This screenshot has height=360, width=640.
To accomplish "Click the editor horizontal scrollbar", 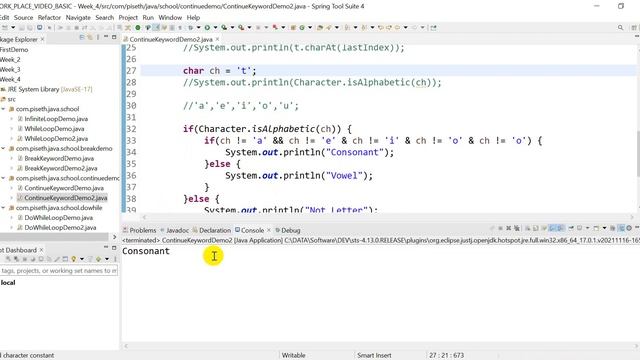I will pyautogui.click(x=388, y=217).
